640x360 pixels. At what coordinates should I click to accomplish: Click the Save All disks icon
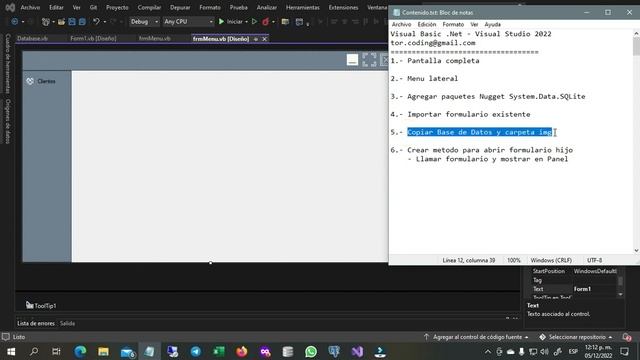click(x=82, y=21)
